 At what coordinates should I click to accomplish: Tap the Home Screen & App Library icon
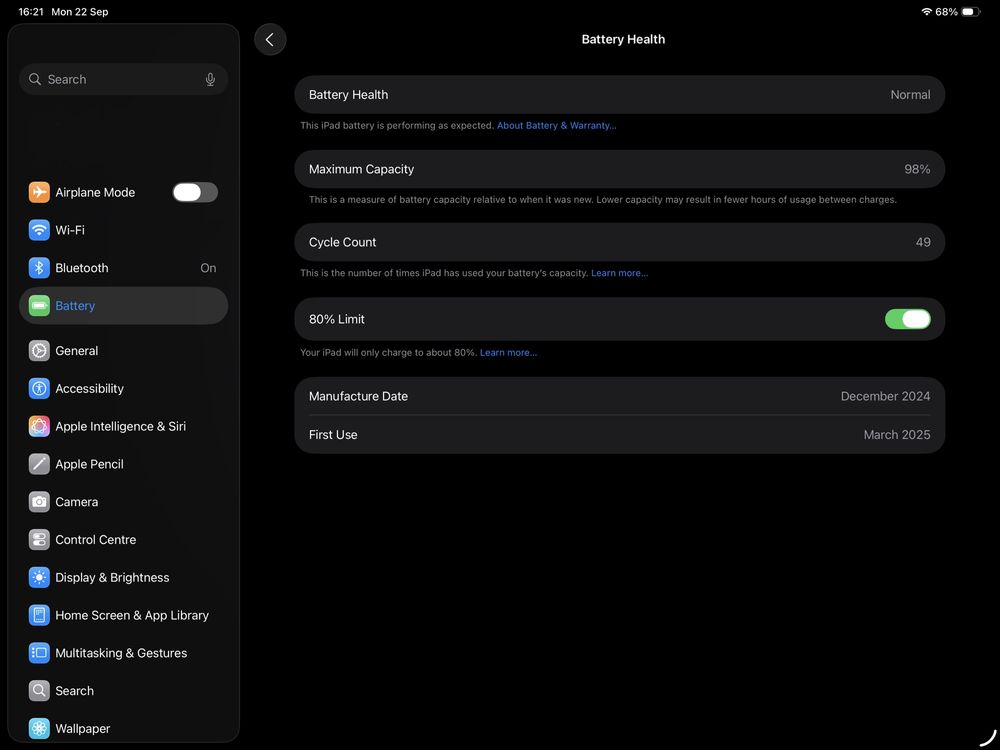(x=39, y=615)
